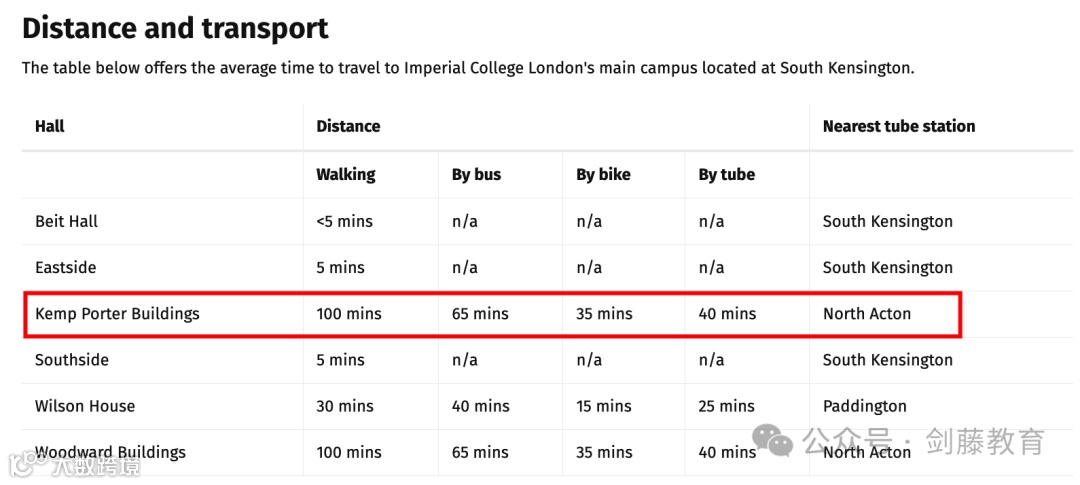The width and height of the screenshot is (1080, 485).
Task: Click the Wilson House hall name
Action: [85, 406]
